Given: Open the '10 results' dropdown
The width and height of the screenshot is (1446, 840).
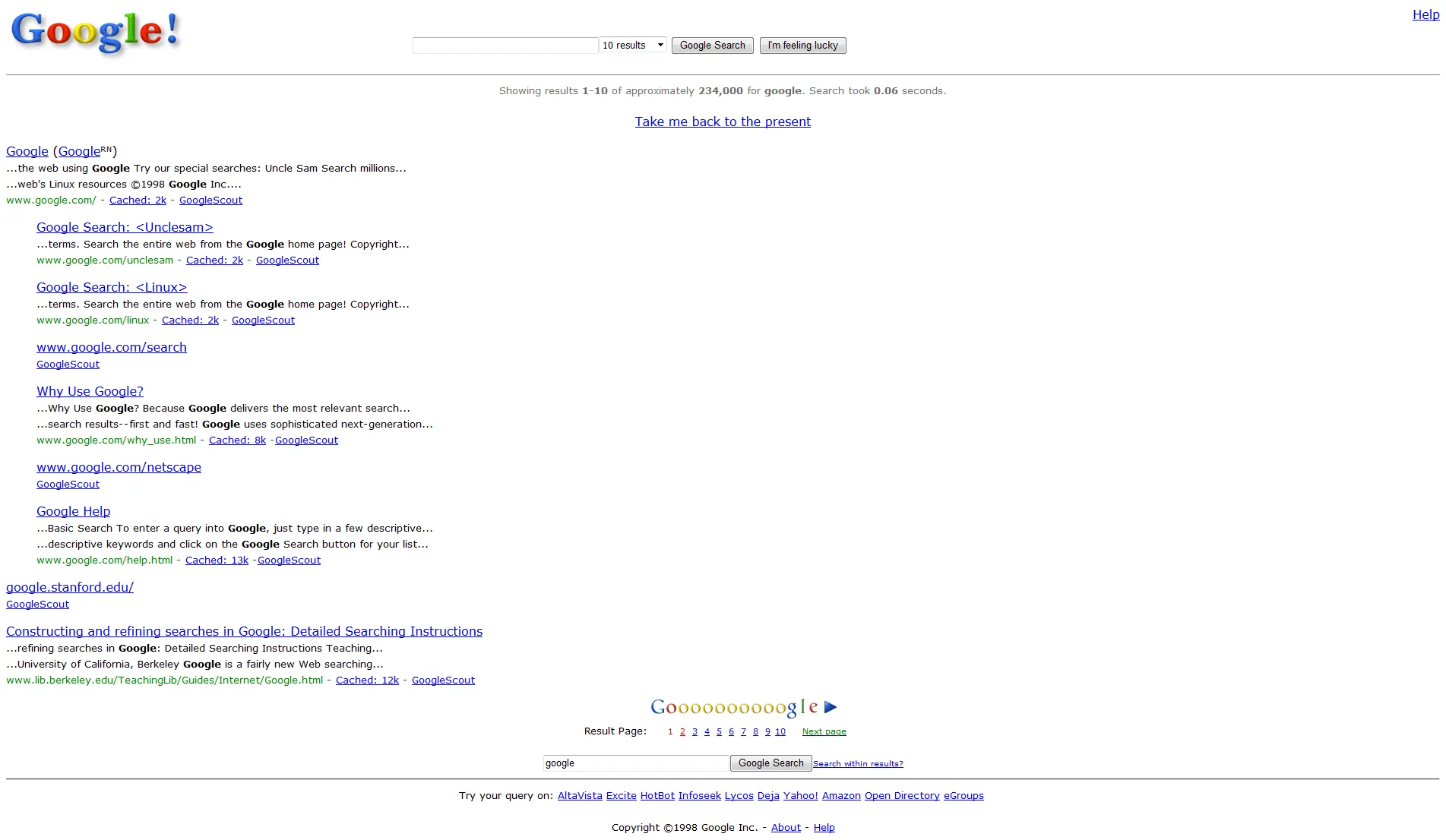Looking at the screenshot, I should pos(633,46).
